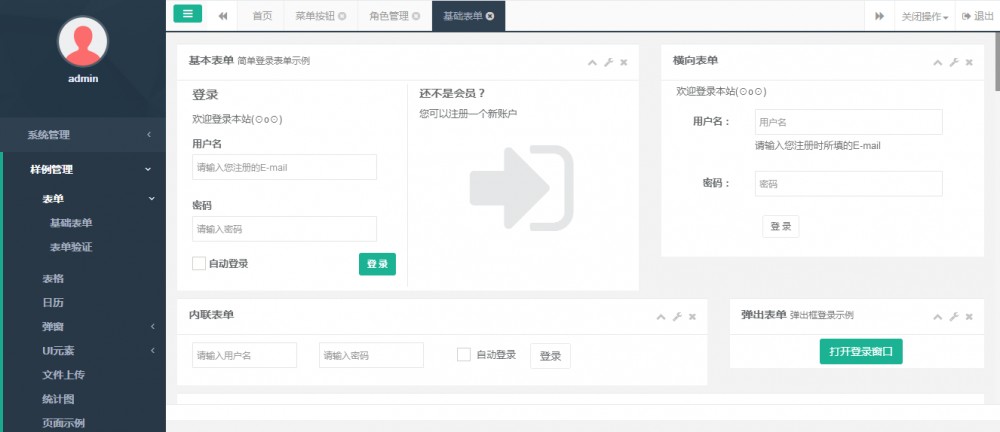Collapse the 表单 submenu
Image resolution: width=1000 pixels, height=432 pixels.
tap(83, 198)
